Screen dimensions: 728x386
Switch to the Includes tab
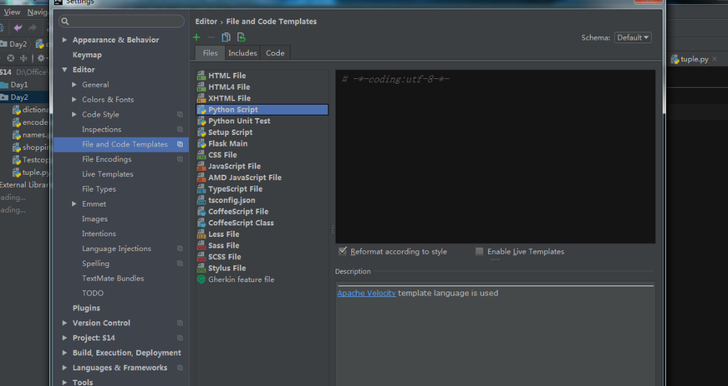coord(242,53)
